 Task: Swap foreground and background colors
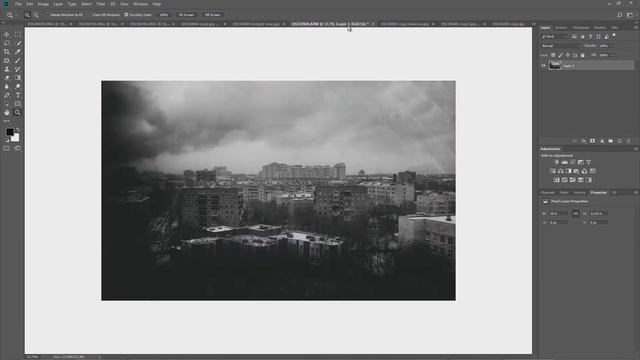(18, 130)
